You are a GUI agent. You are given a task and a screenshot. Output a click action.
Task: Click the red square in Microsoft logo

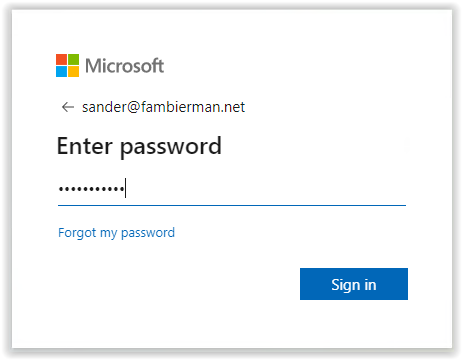(61, 59)
